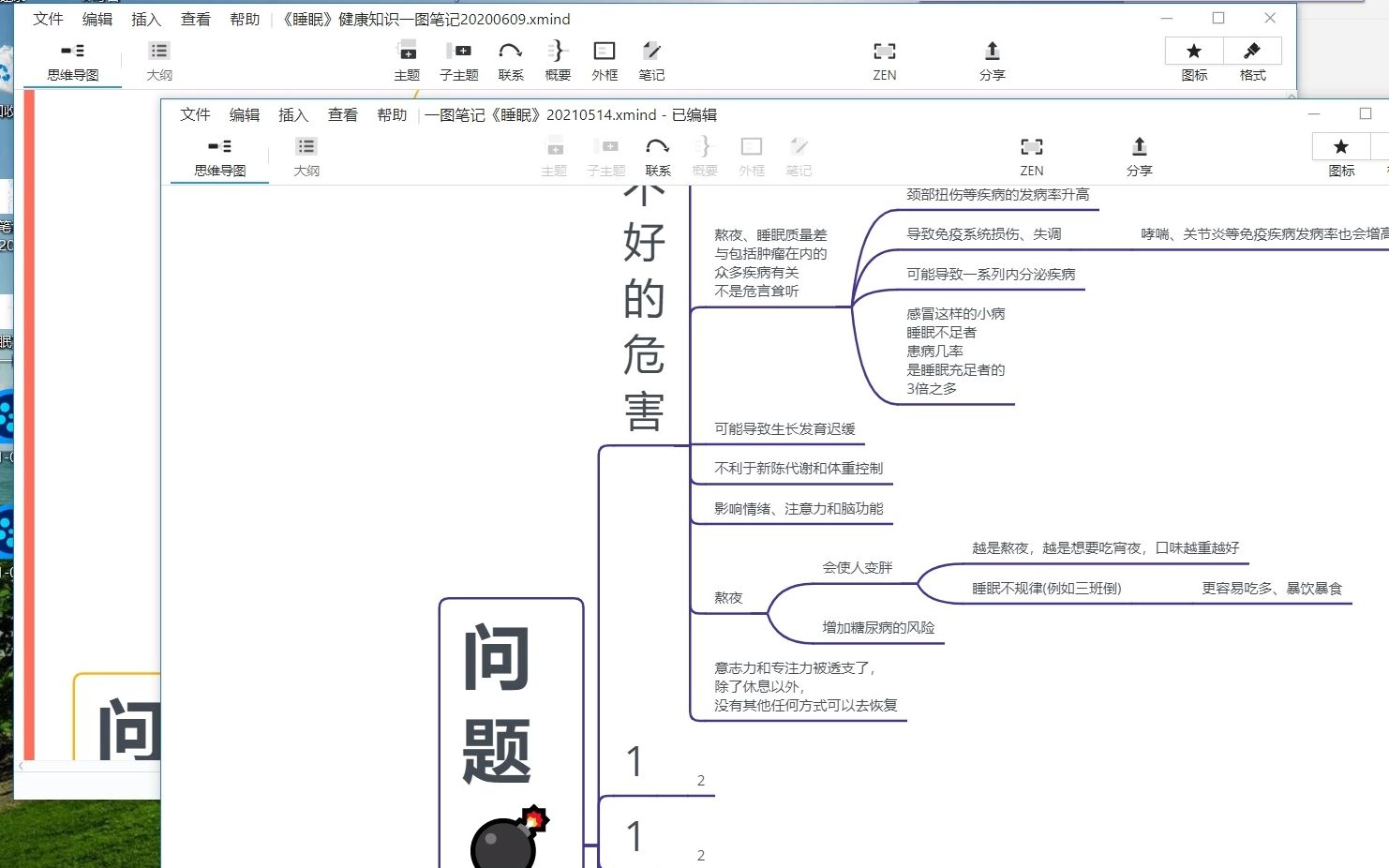Screen dimensions: 1389x868
Task: Close the back XMind window
Action: point(1270,18)
